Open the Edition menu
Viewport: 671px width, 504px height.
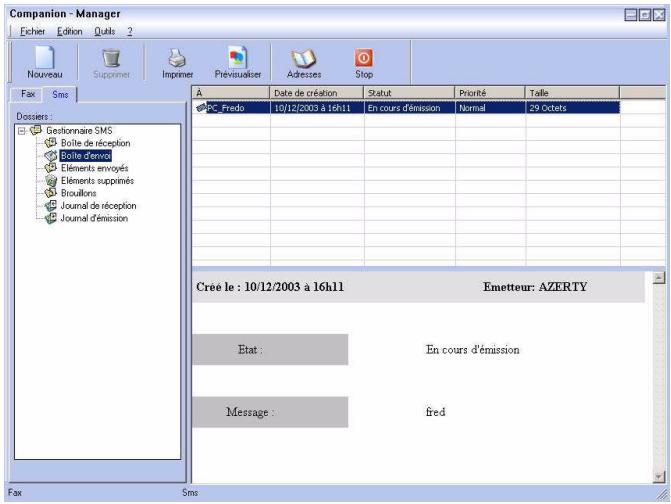[69, 31]
